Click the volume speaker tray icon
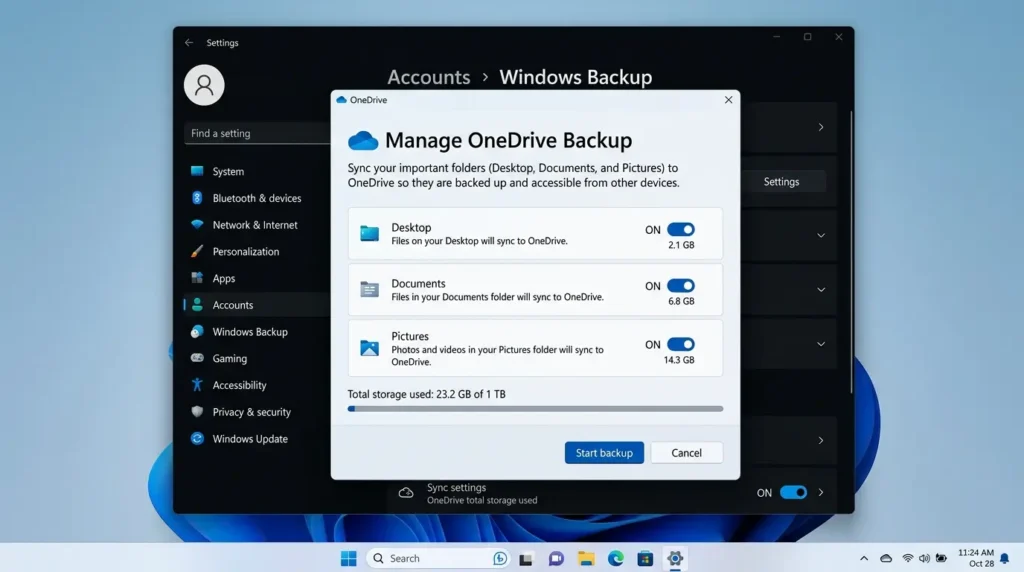Viewport: 1024px width, 572px height. tap(924, 558)
